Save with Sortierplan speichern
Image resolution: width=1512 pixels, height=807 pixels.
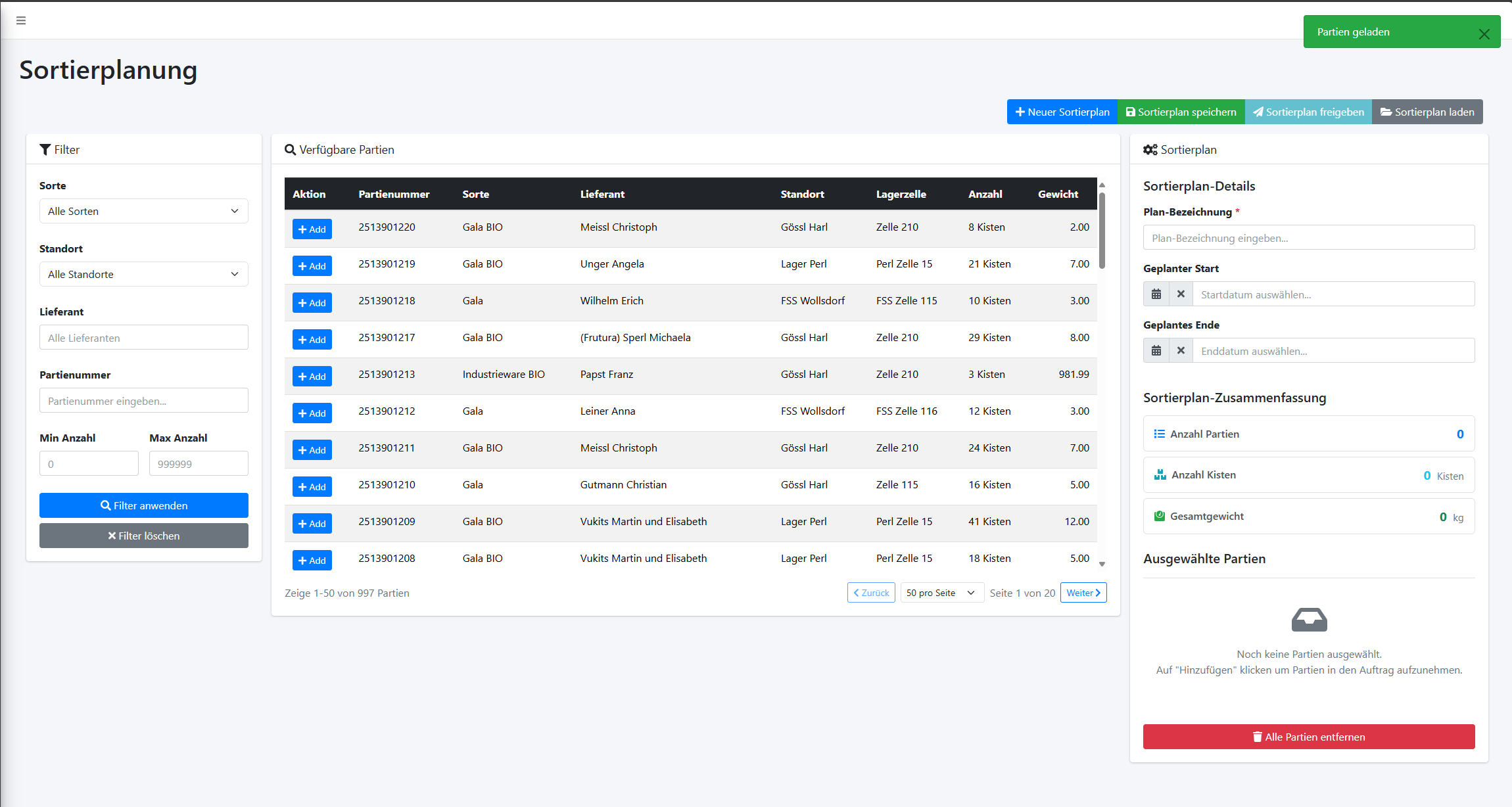tap(1181, 112)
